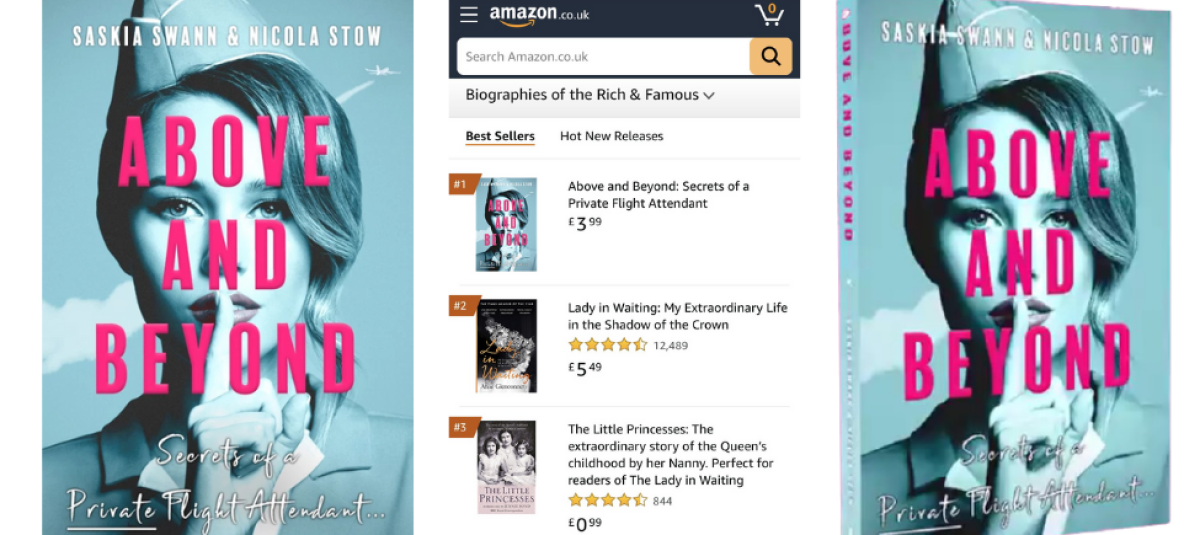Click The Little Princesses star rating
1200x535 pixels.
[x=607, y=500]
